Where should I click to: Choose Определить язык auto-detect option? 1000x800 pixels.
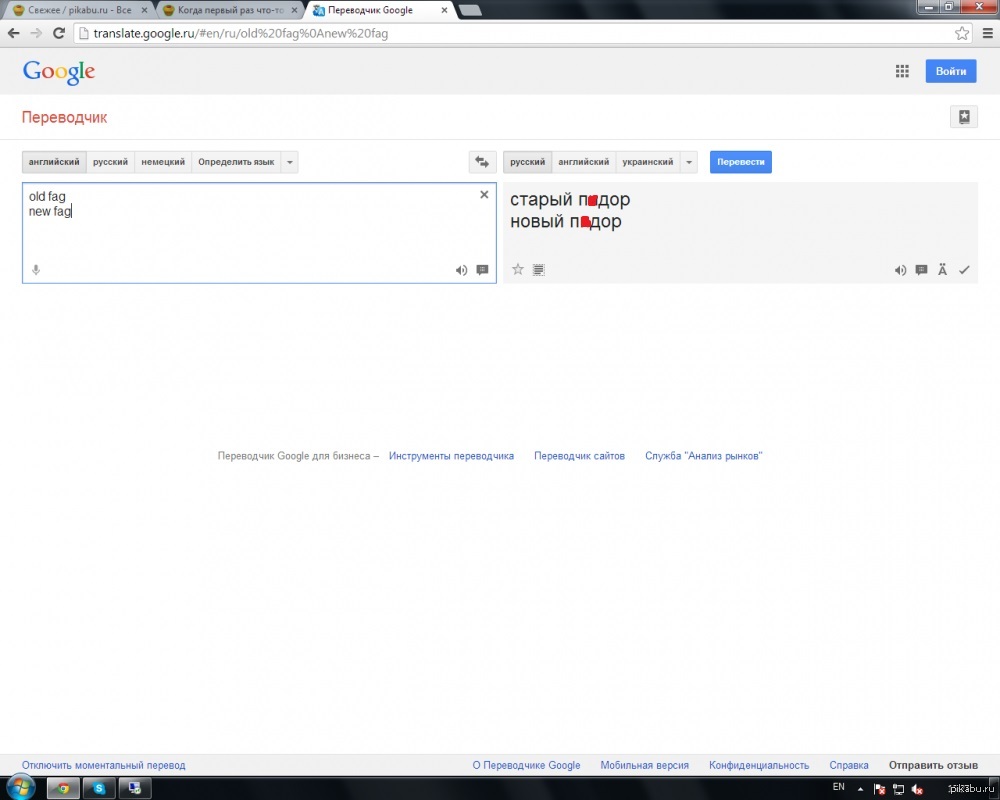coord(236,162)
